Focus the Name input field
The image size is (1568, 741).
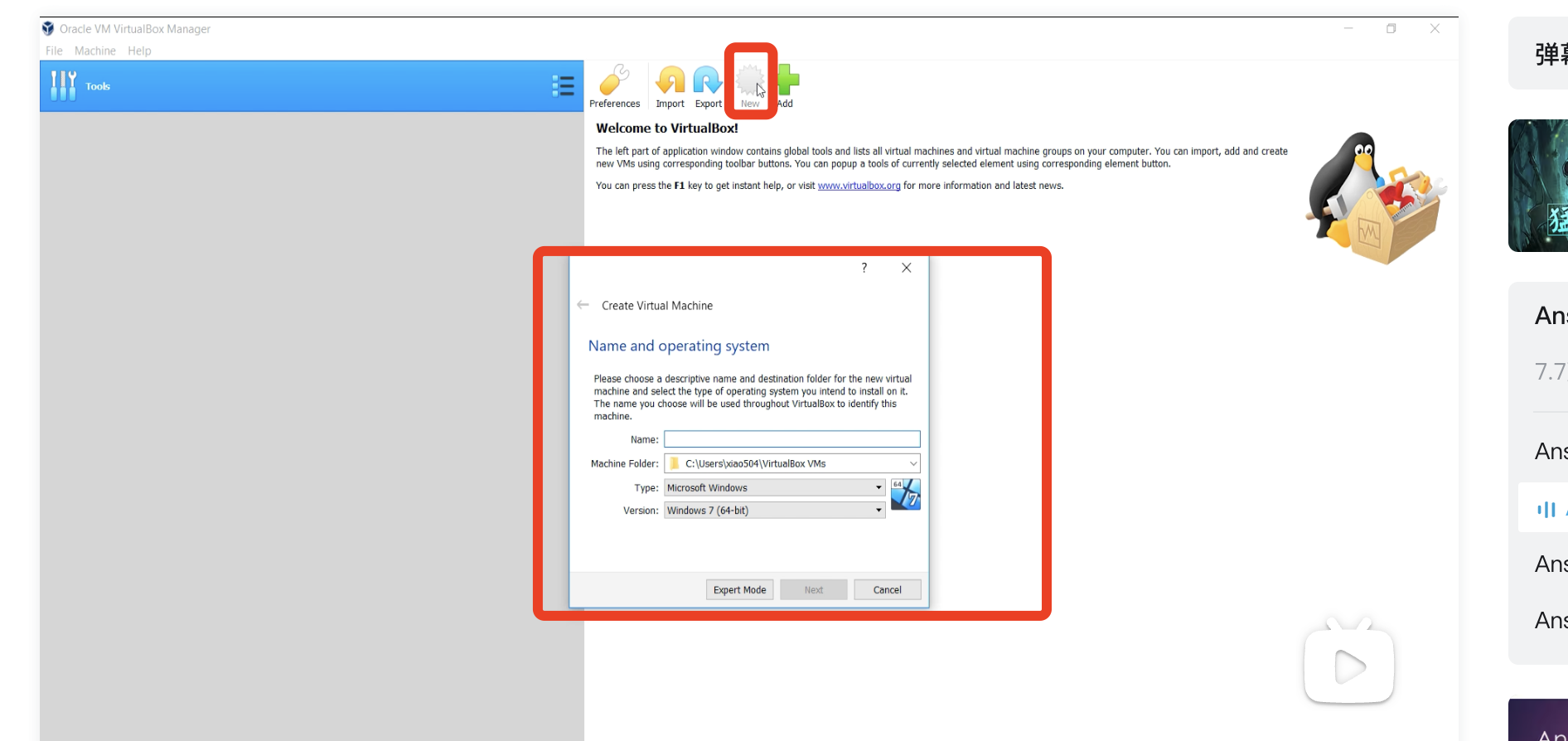pyautogui.click(x=791, y=439)
